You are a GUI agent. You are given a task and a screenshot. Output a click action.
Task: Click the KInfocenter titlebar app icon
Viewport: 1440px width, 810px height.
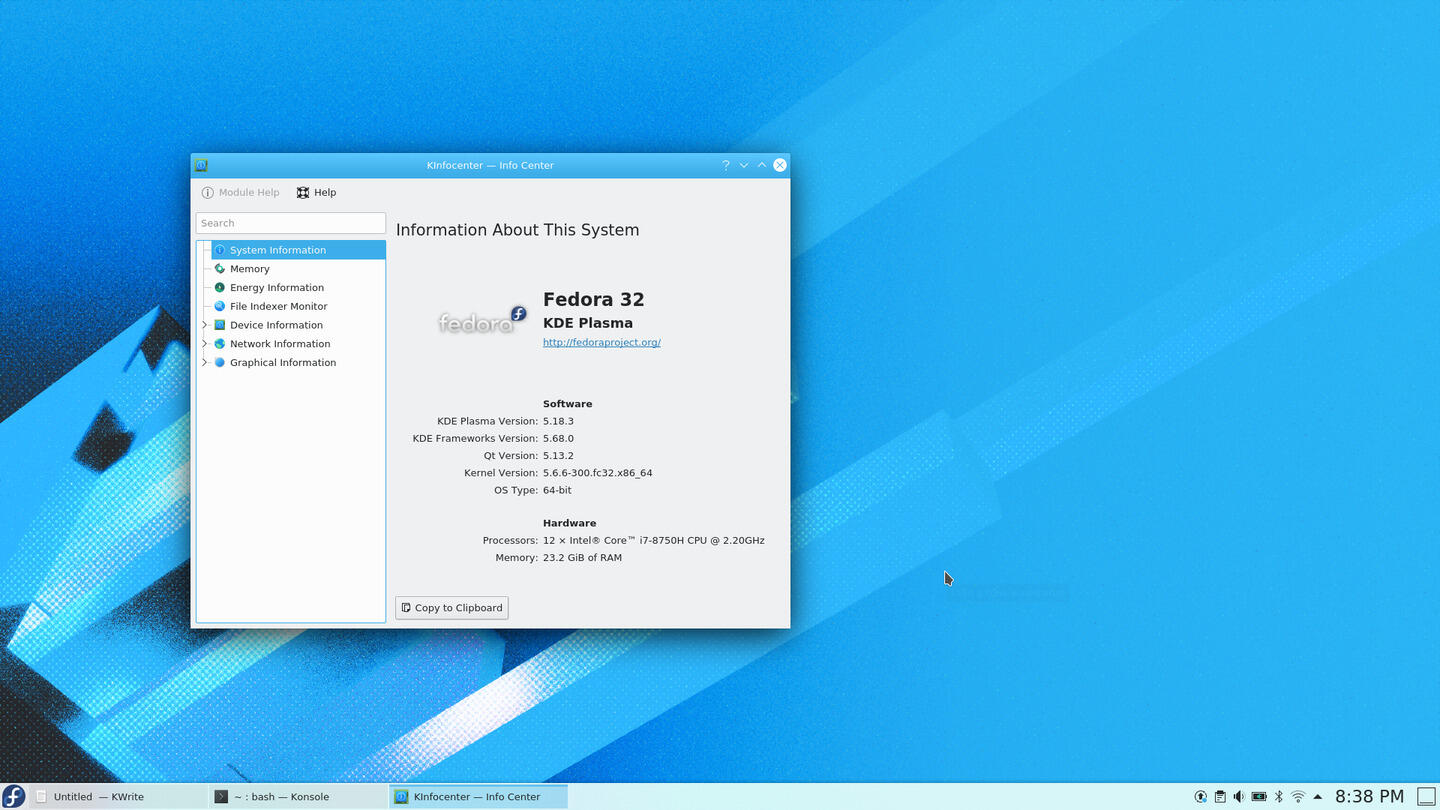pos(201,165)
